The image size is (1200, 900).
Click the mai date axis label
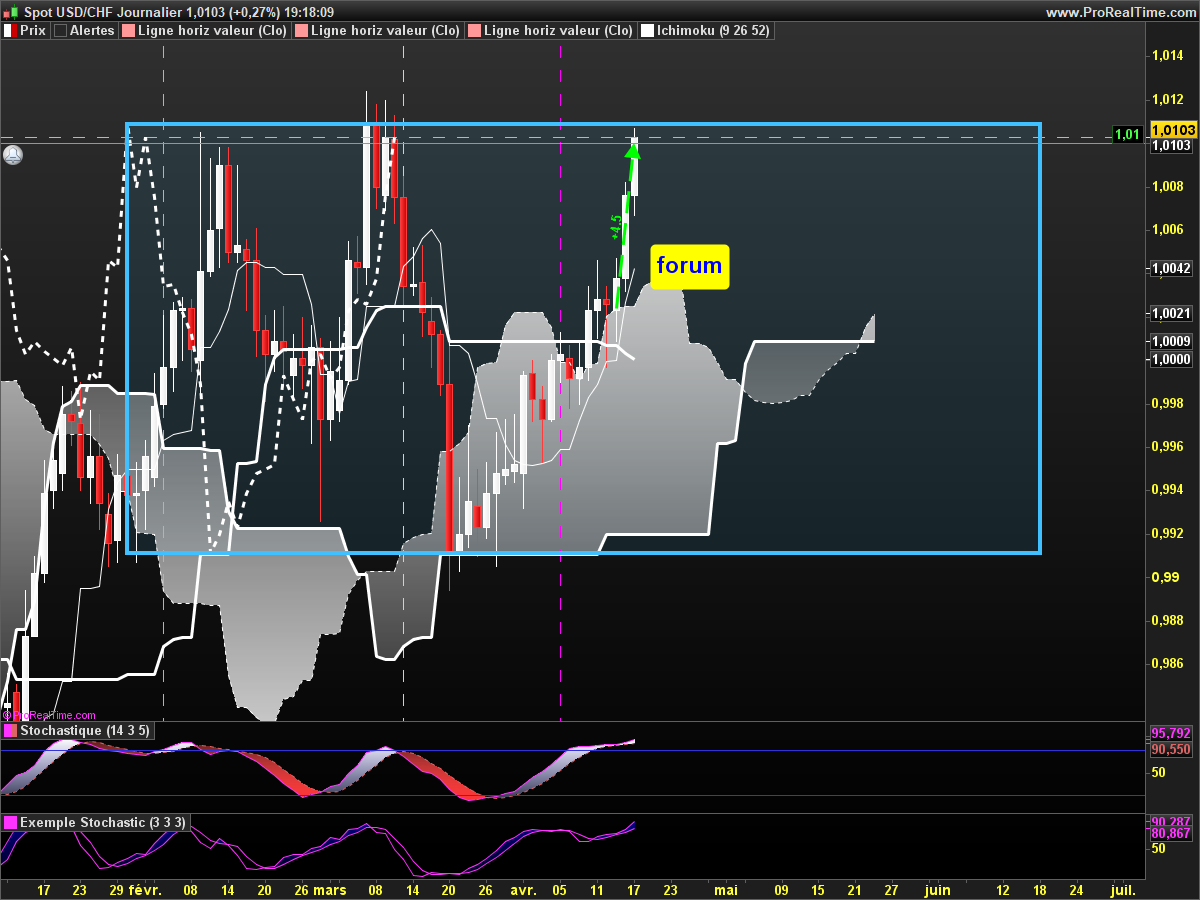tap(727, 889)
